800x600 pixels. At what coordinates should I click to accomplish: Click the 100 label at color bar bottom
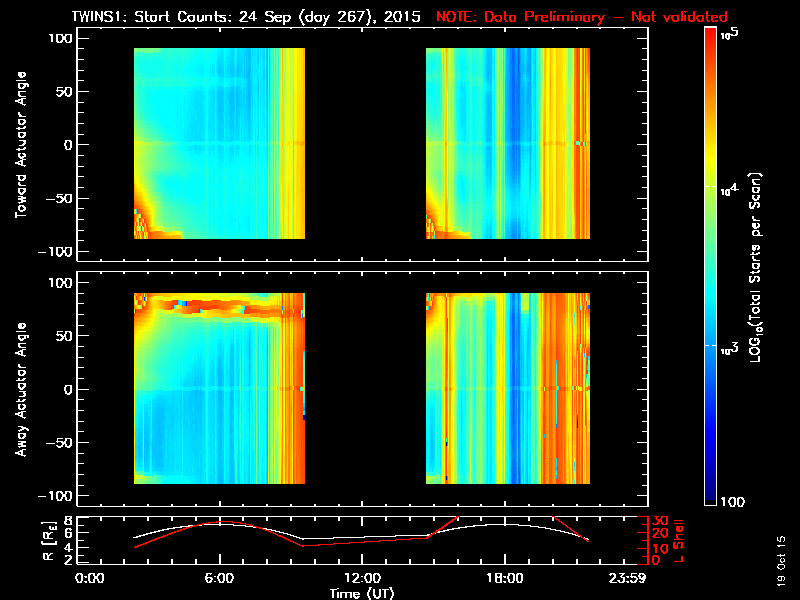tap(732, 502)
